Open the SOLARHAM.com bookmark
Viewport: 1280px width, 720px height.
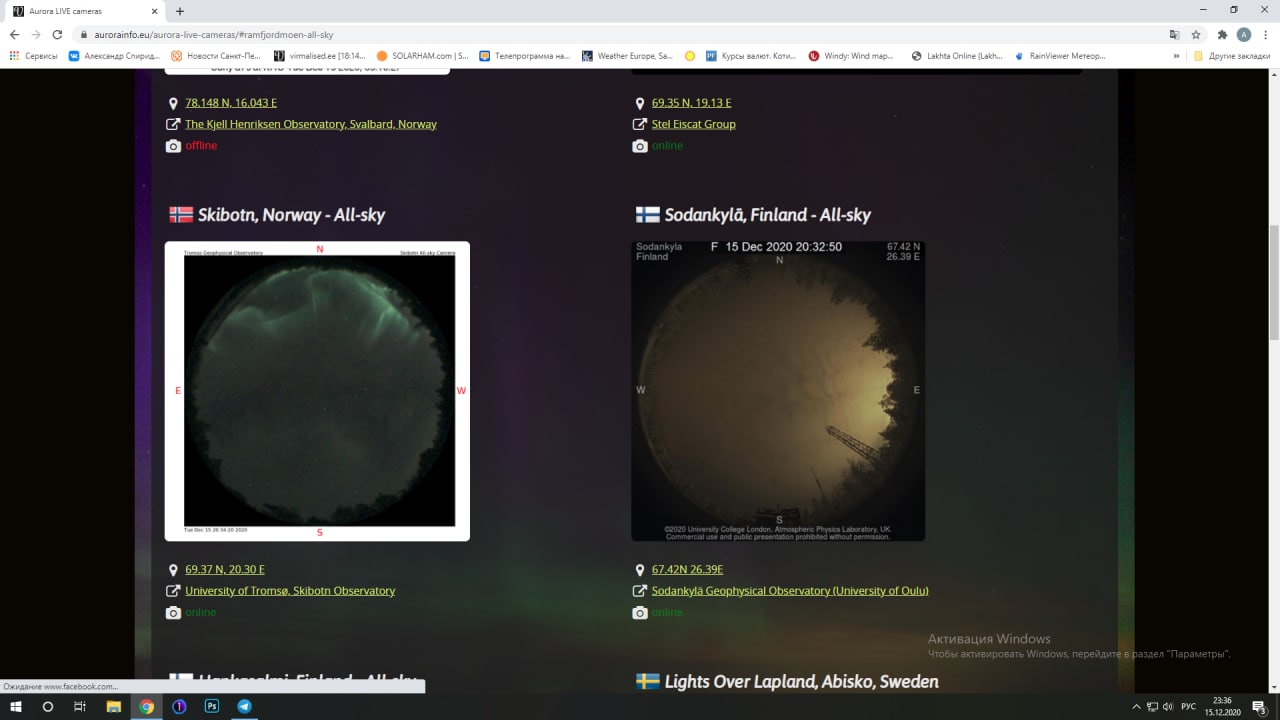(x=423, y=56)
